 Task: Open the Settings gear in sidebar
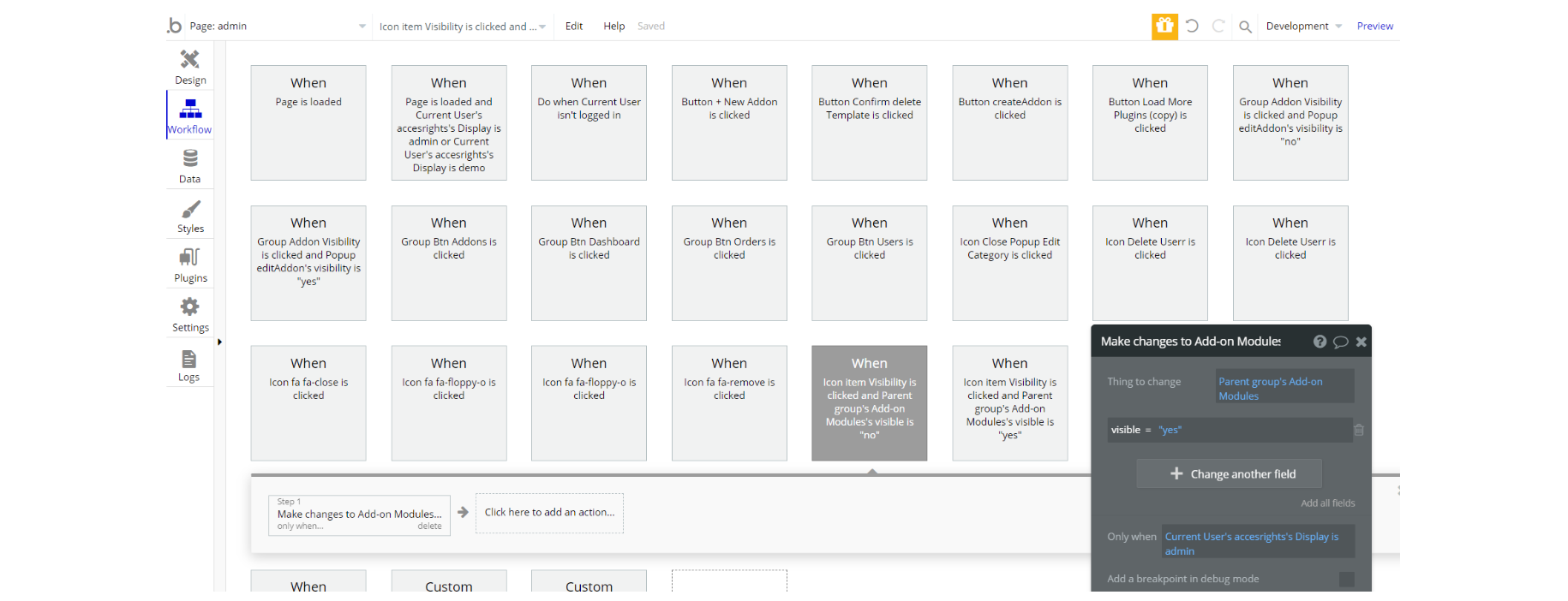(190, 306)
